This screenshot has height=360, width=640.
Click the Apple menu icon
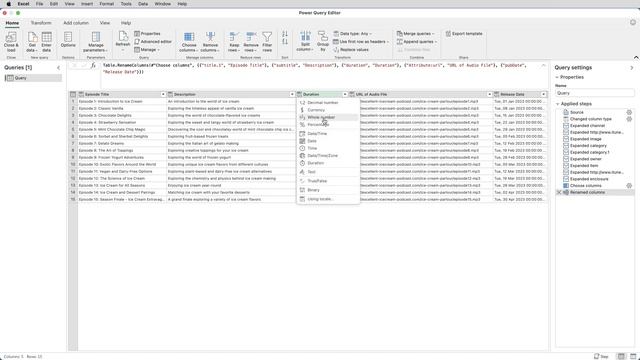pos(9,4)
